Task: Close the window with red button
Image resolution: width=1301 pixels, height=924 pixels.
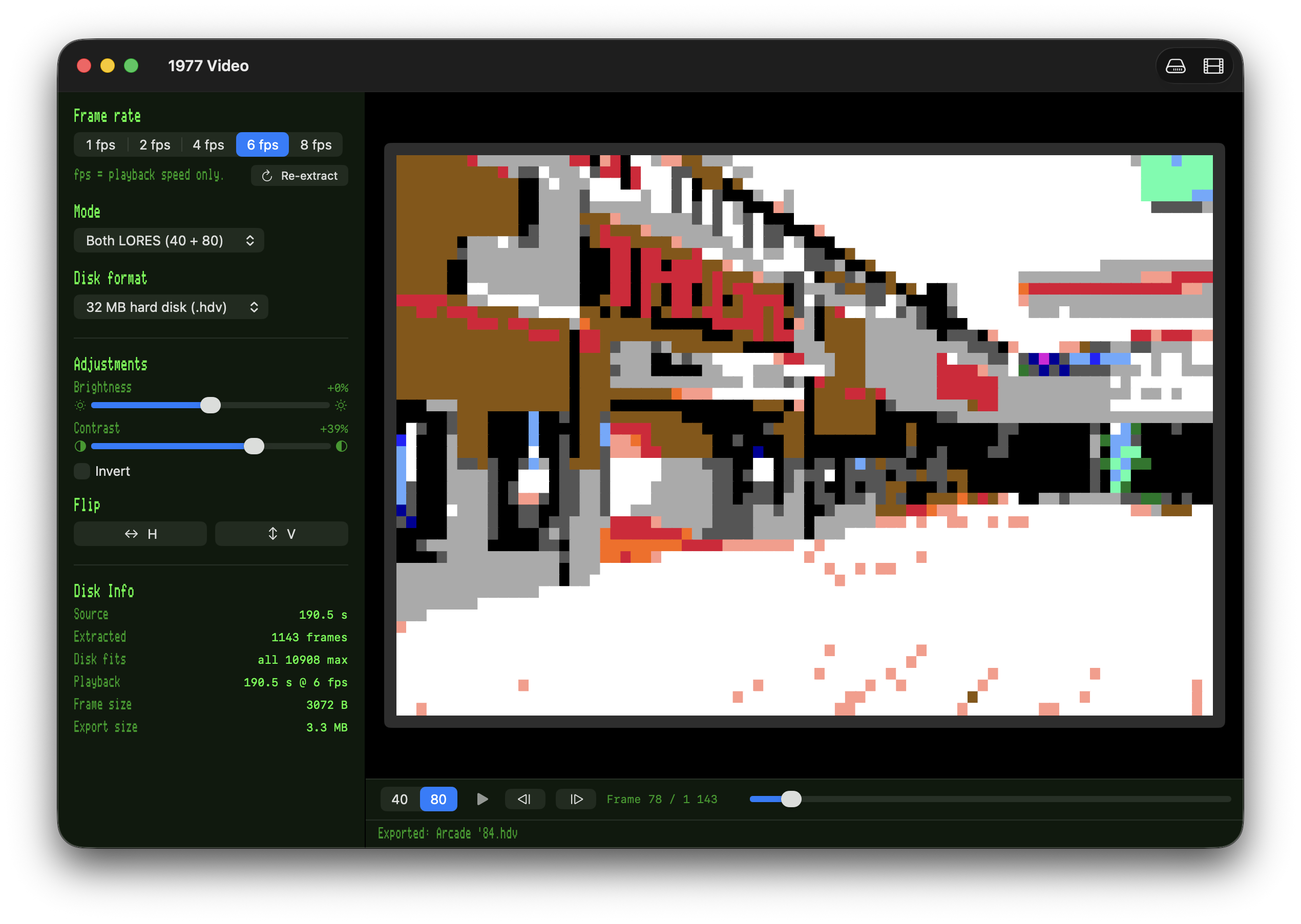Action: click(x=84, y=66)
